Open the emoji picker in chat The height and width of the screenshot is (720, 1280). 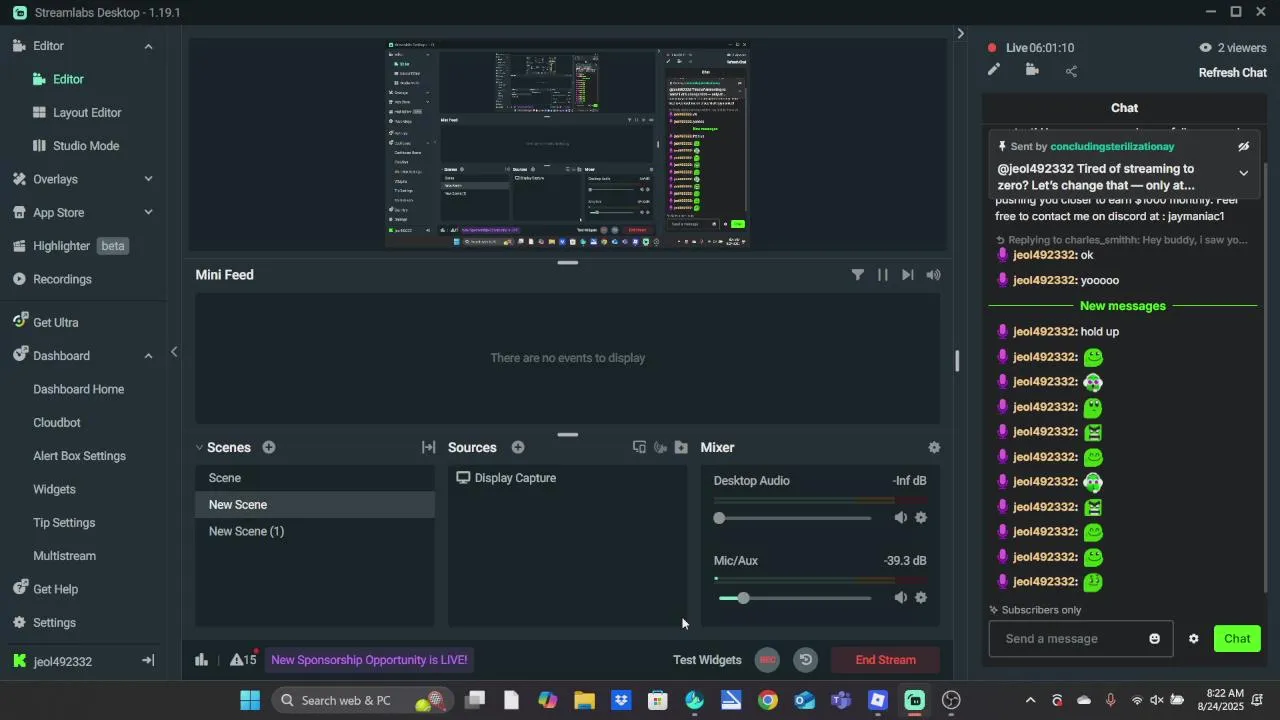[1155, 639]
